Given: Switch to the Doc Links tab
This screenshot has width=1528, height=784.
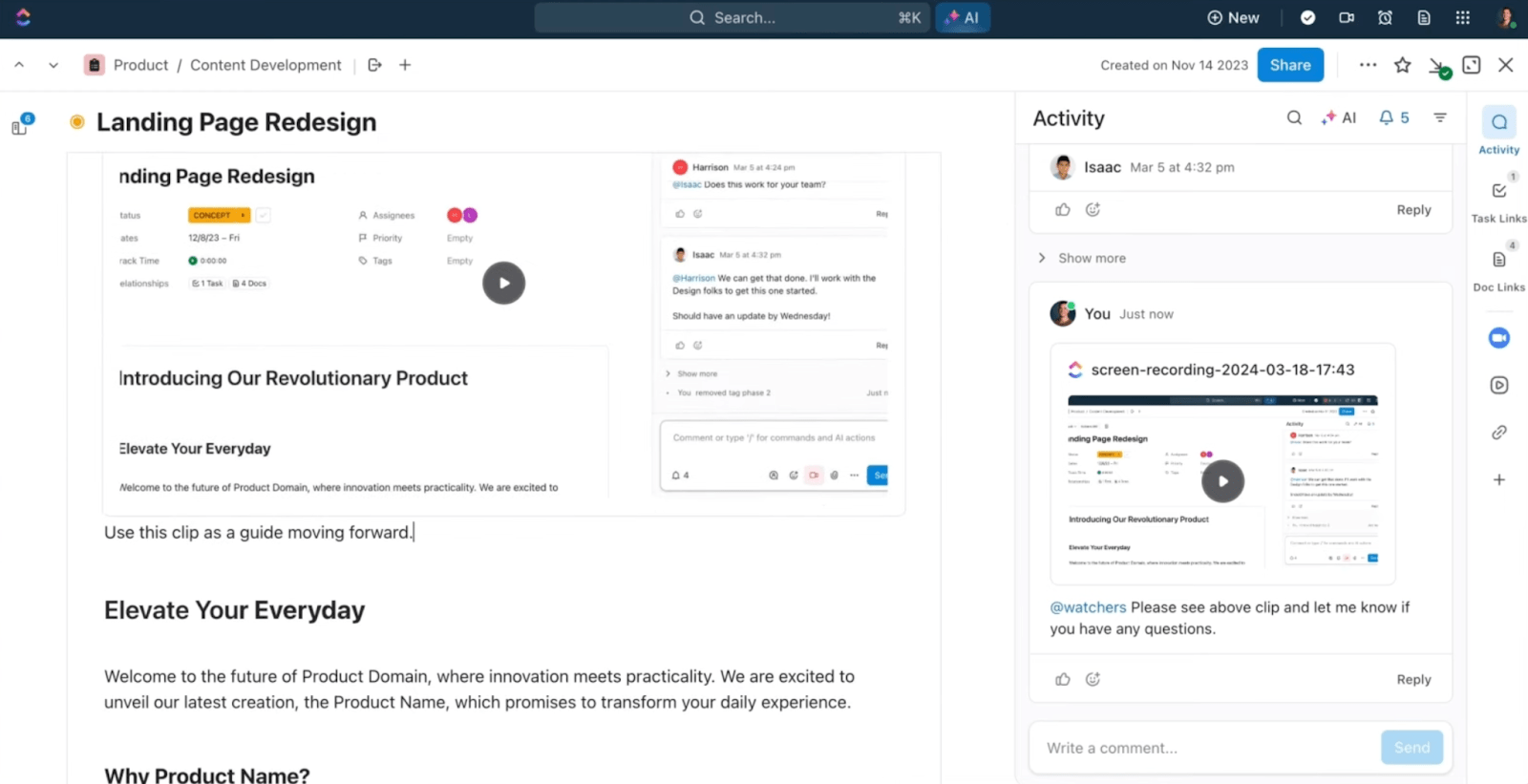Looking at the screenshot, I should tap(1498, 268).
